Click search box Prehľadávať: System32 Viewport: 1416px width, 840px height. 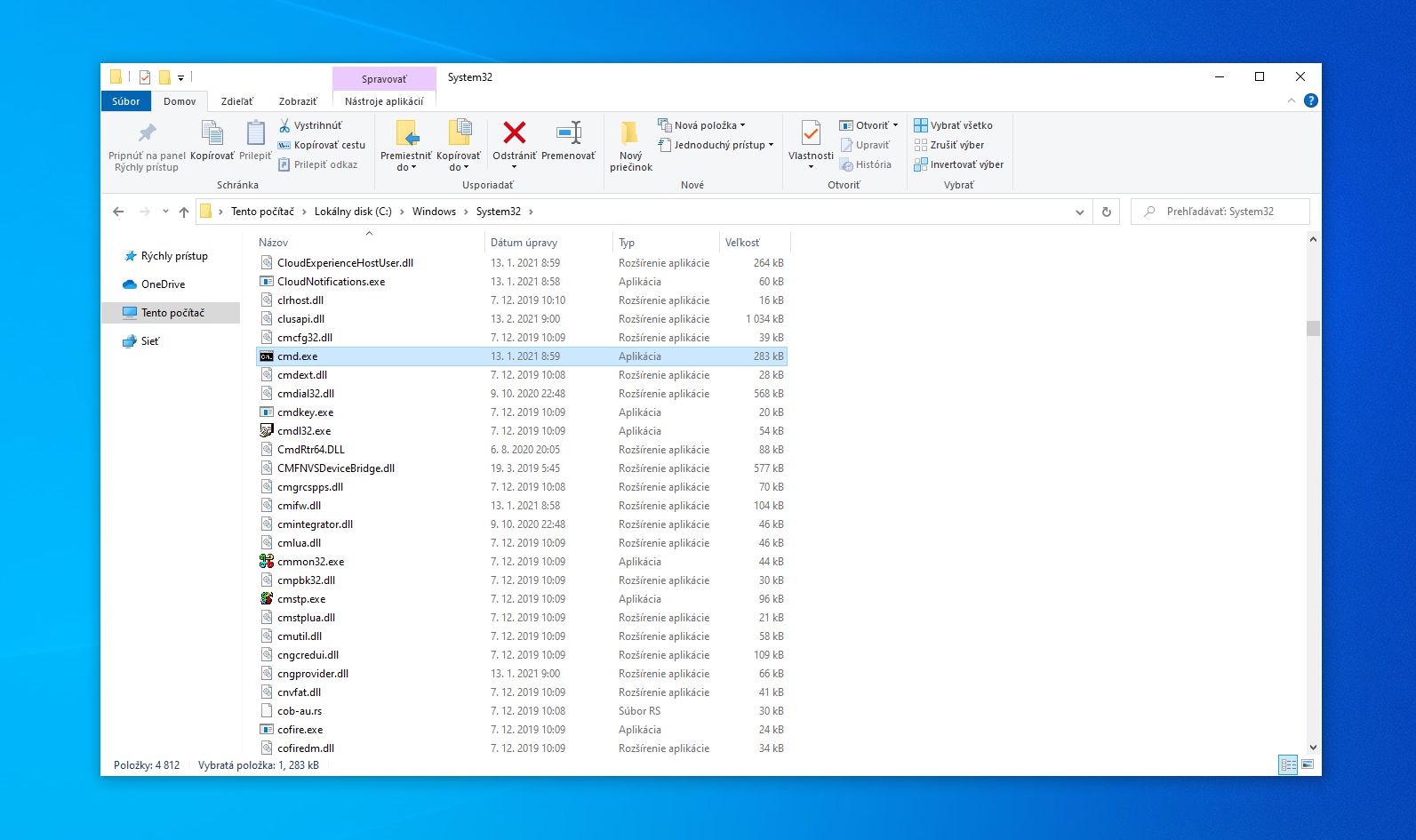(x=1220, y=212)
